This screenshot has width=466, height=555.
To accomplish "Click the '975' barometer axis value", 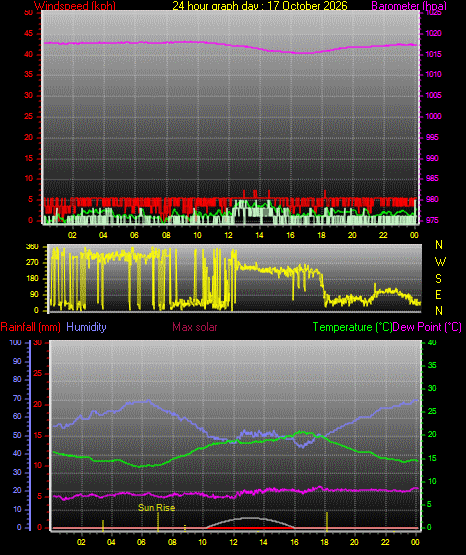I will 432,221.
